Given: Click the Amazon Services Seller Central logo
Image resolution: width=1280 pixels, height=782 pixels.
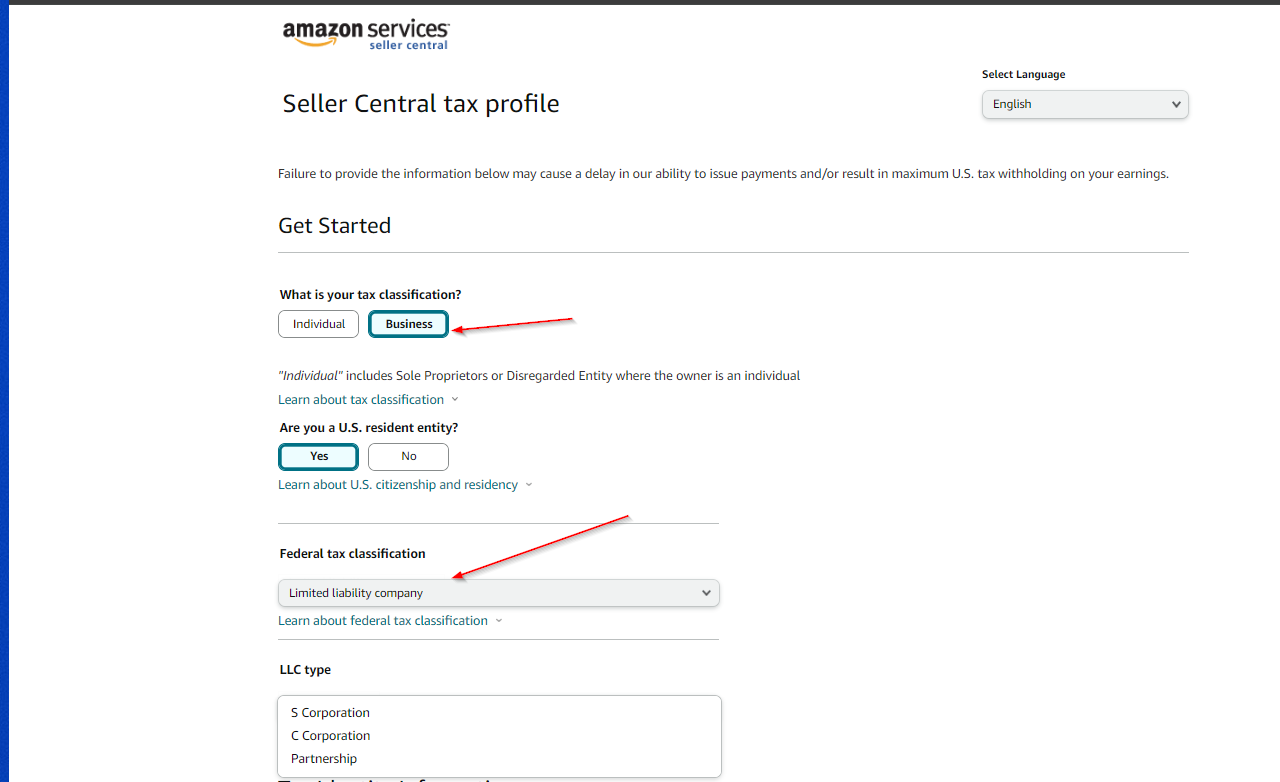Looking at the screenshot, I should click(366, 34).
